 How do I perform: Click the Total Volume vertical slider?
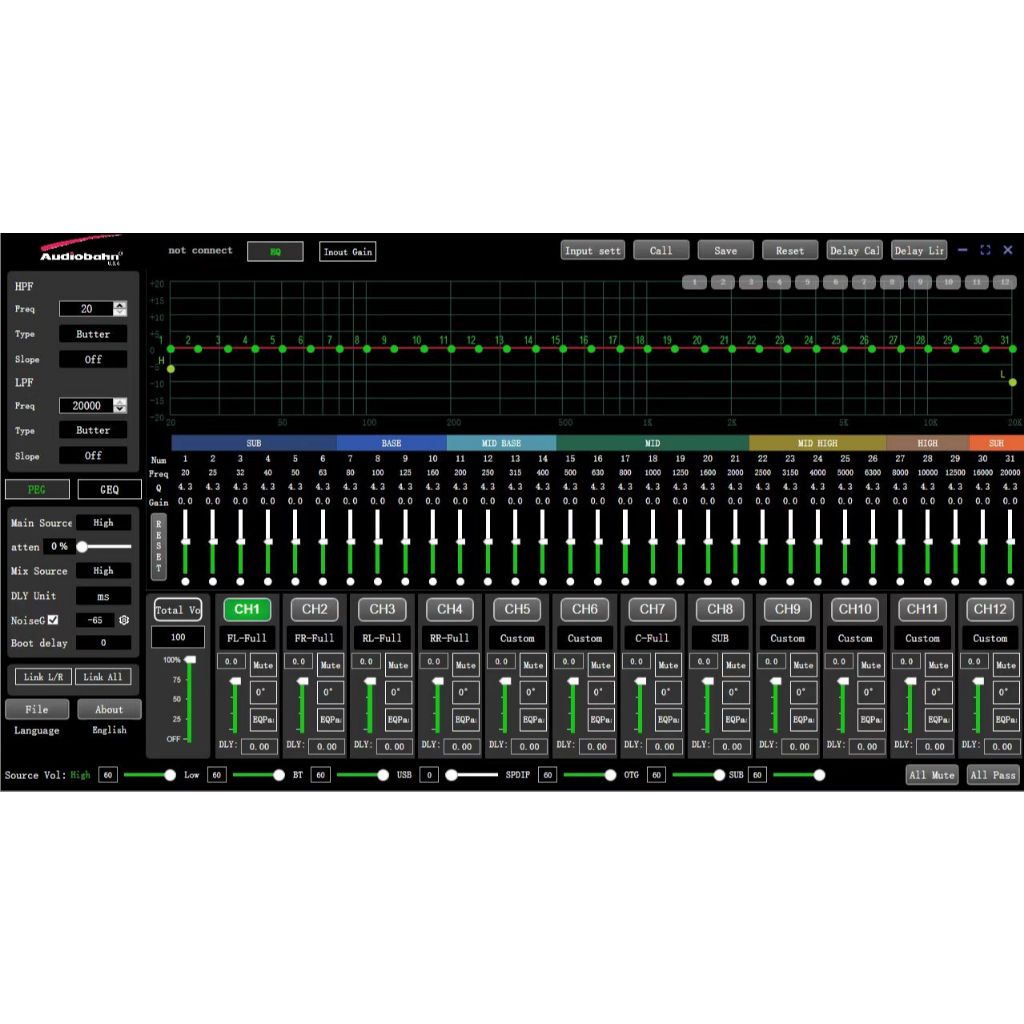(x=188, y=699)
